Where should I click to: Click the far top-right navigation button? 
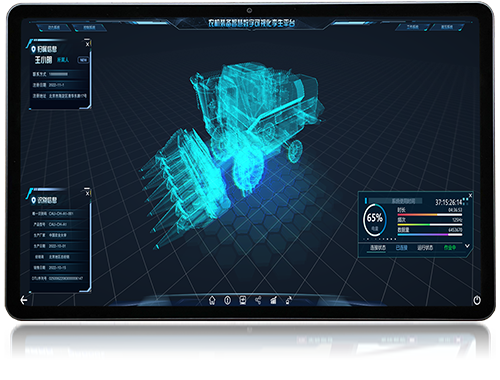(447, 27)
